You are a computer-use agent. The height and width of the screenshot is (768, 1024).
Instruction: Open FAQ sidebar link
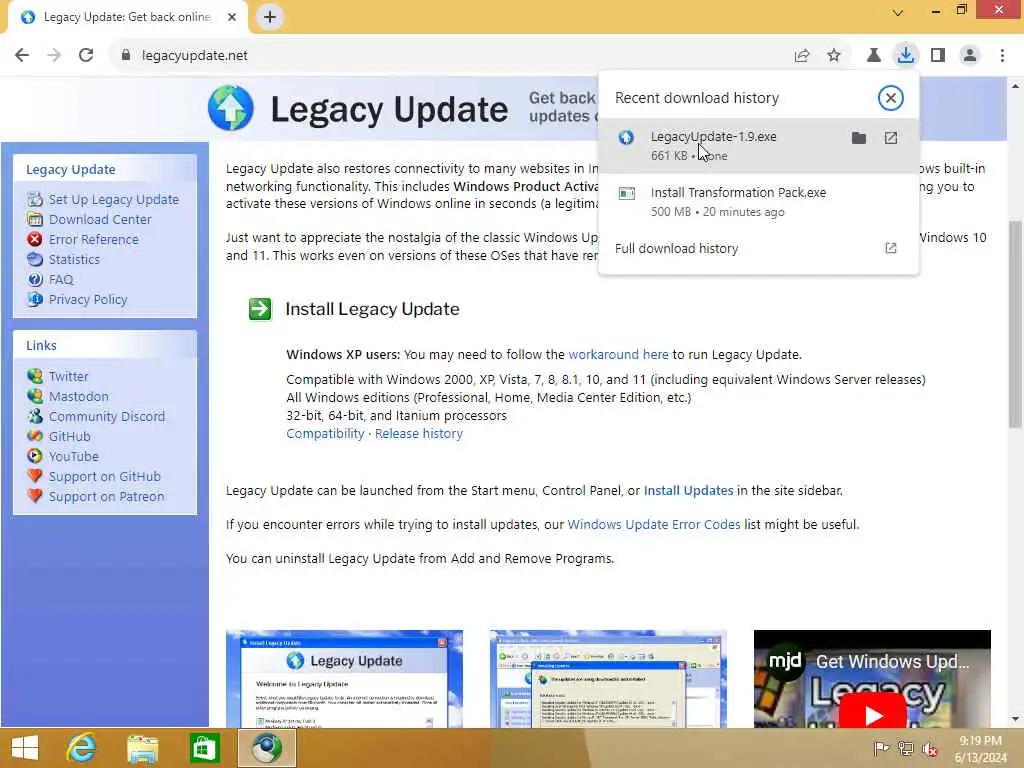pyautogui.click(x=61, y=280)
